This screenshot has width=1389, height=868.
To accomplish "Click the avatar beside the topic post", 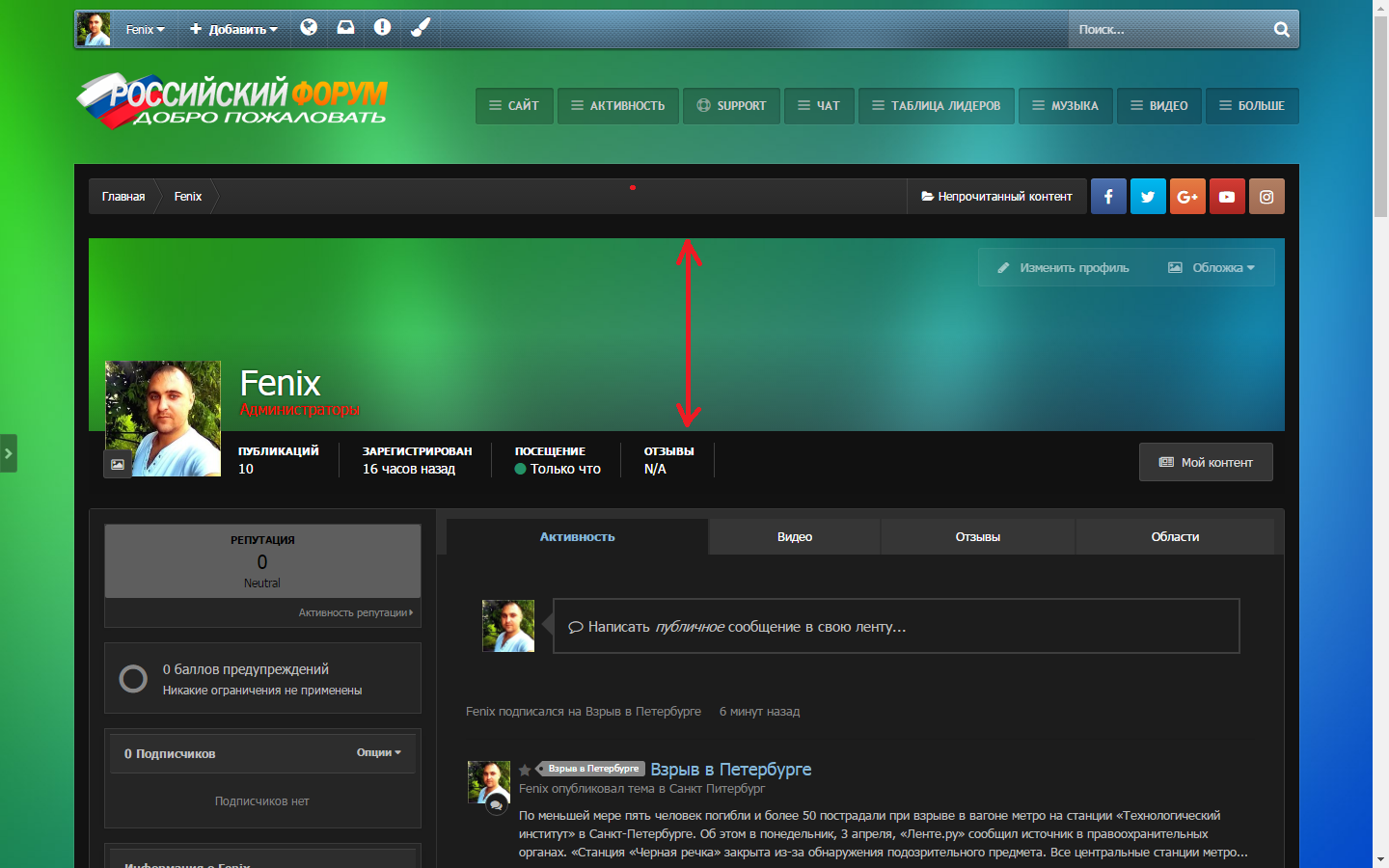I will (489, 782).
